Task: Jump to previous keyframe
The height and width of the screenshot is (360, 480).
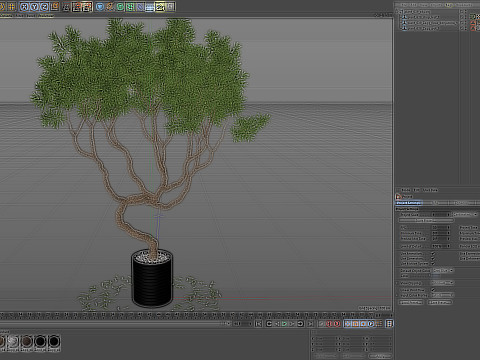Action: click(269, 324)
